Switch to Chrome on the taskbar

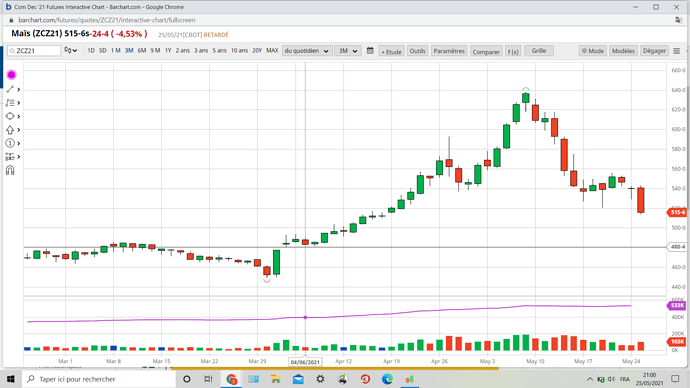231,379
